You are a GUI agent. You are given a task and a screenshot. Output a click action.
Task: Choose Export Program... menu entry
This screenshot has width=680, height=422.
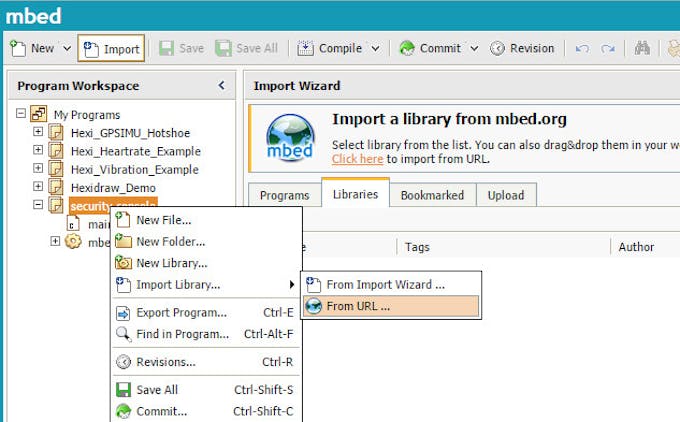206,313
